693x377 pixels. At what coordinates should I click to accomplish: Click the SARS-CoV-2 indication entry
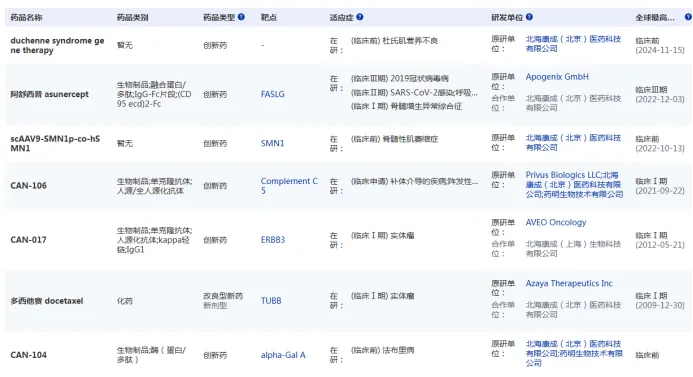pyautogui.click(x=415, y=93)
